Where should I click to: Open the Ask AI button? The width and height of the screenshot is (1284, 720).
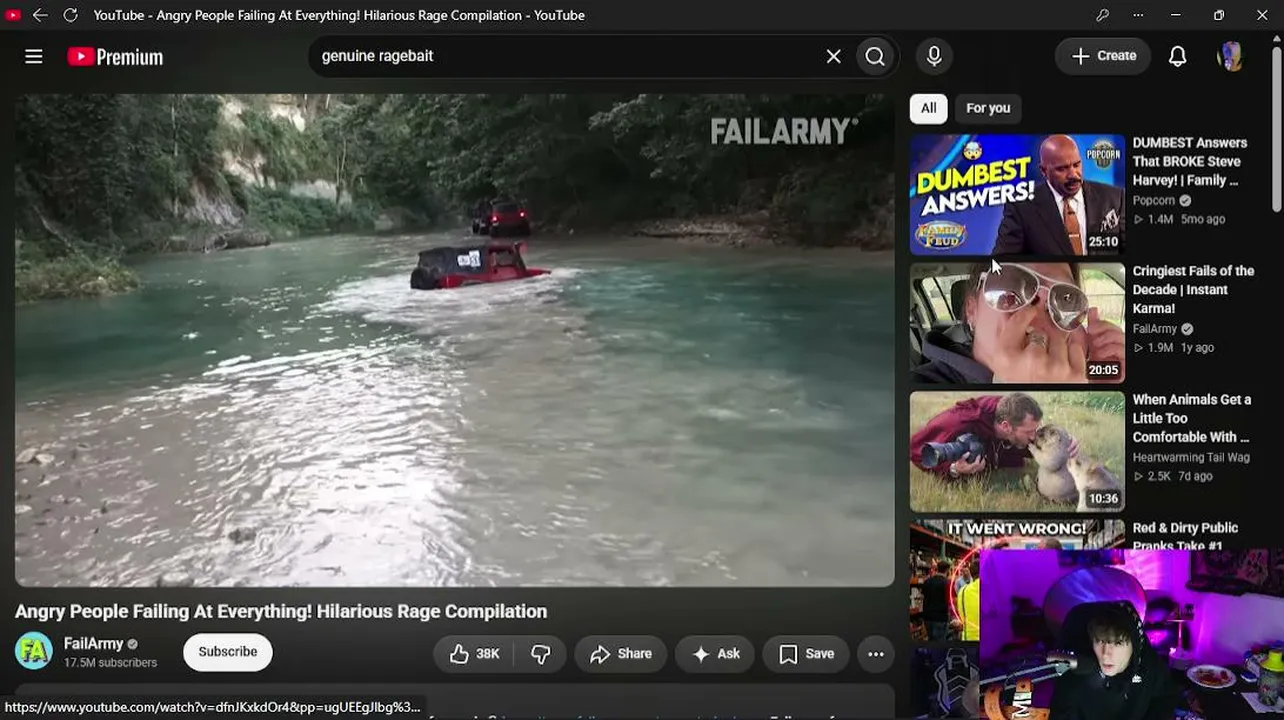716,654
